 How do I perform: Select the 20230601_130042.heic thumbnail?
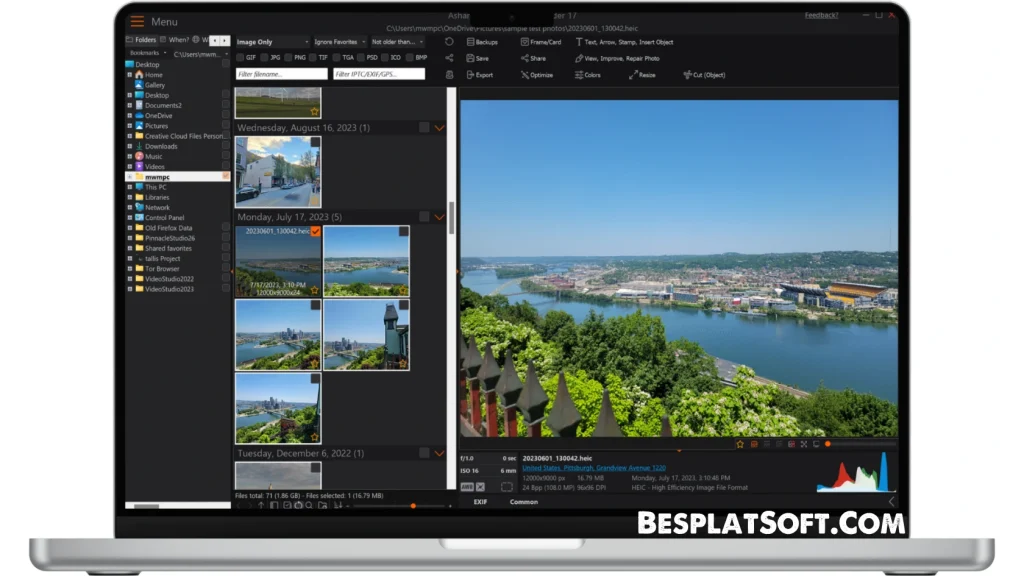[x=278, y=262]
